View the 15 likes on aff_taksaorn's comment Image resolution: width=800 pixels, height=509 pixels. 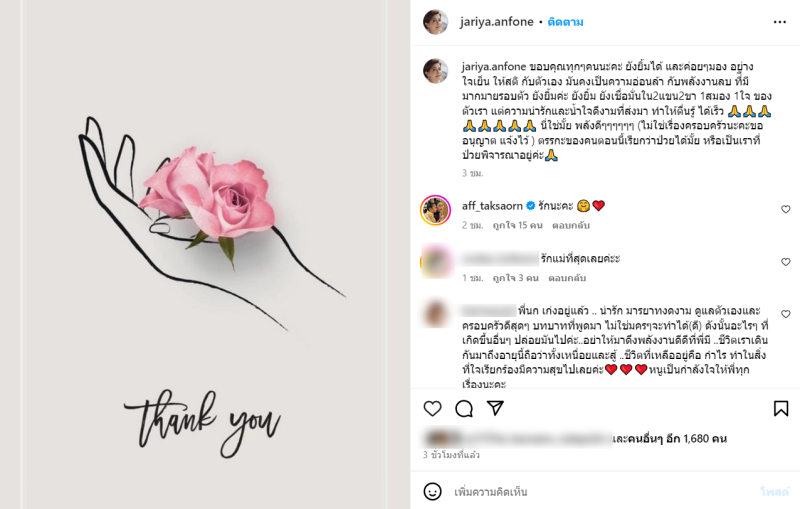coord(517,225)
